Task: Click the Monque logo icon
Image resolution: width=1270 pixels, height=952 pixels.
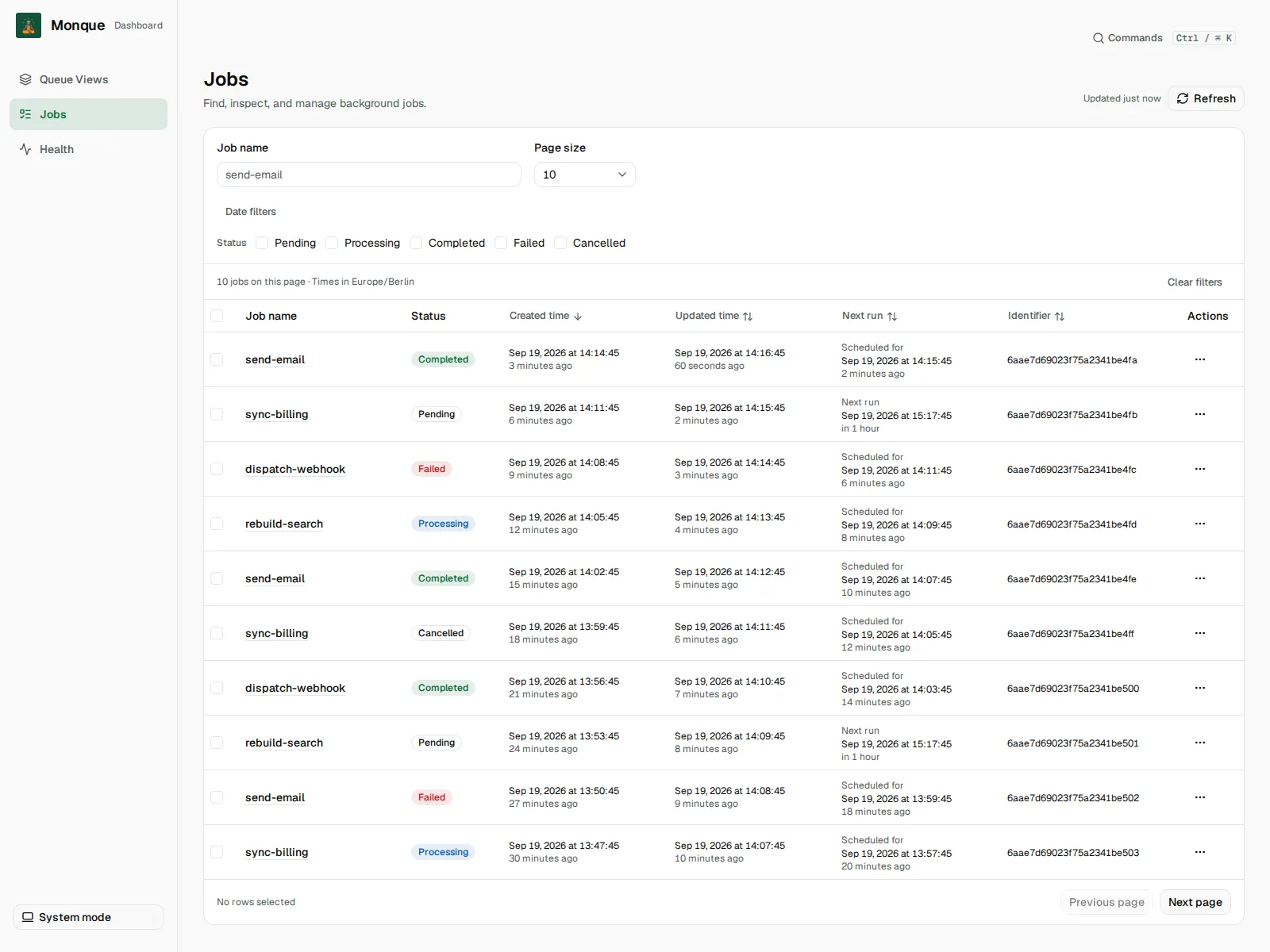Action: point(29,25)
